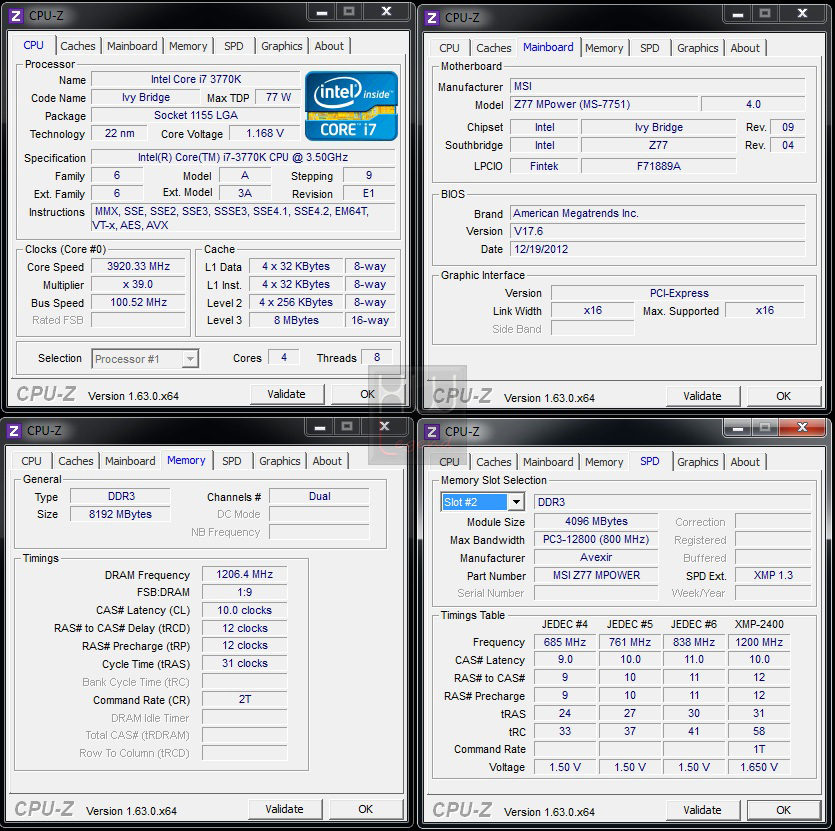Click BIOS version field V17.6
This screenshot has height=831, width=835.
pyautogui.click(x=658, y=231)
